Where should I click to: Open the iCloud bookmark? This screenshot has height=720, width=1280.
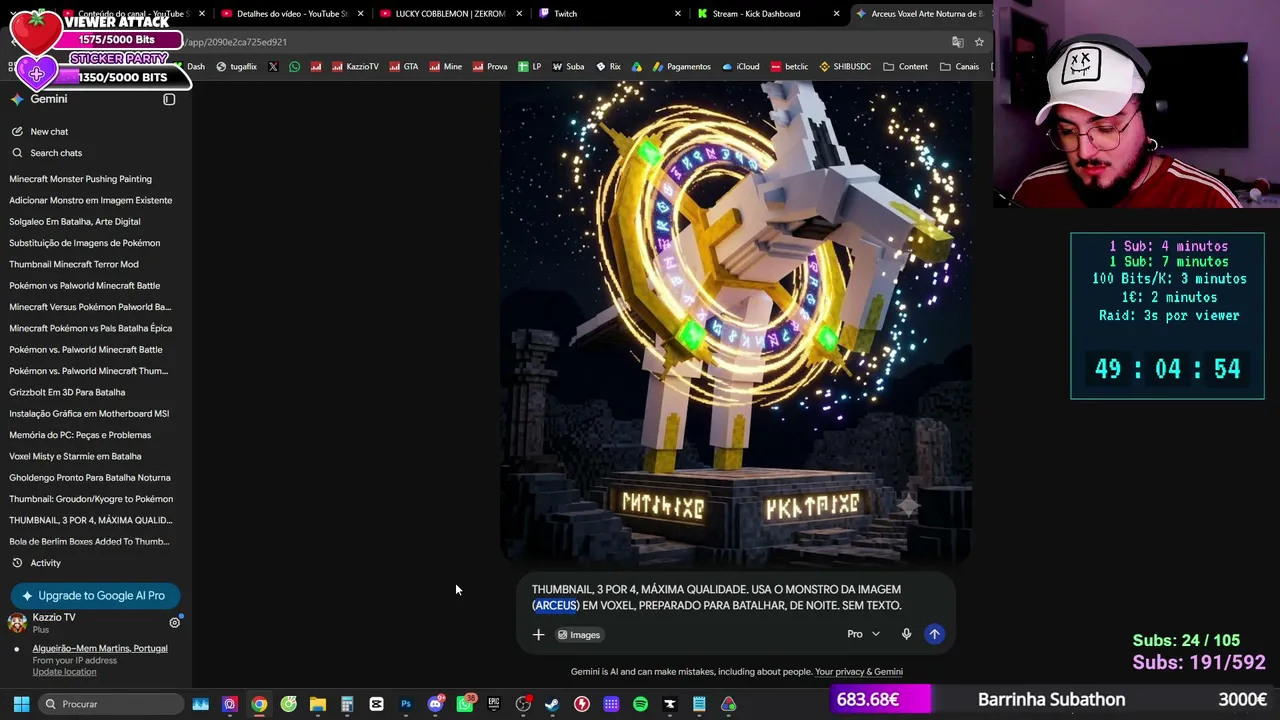tap(740, 67)
